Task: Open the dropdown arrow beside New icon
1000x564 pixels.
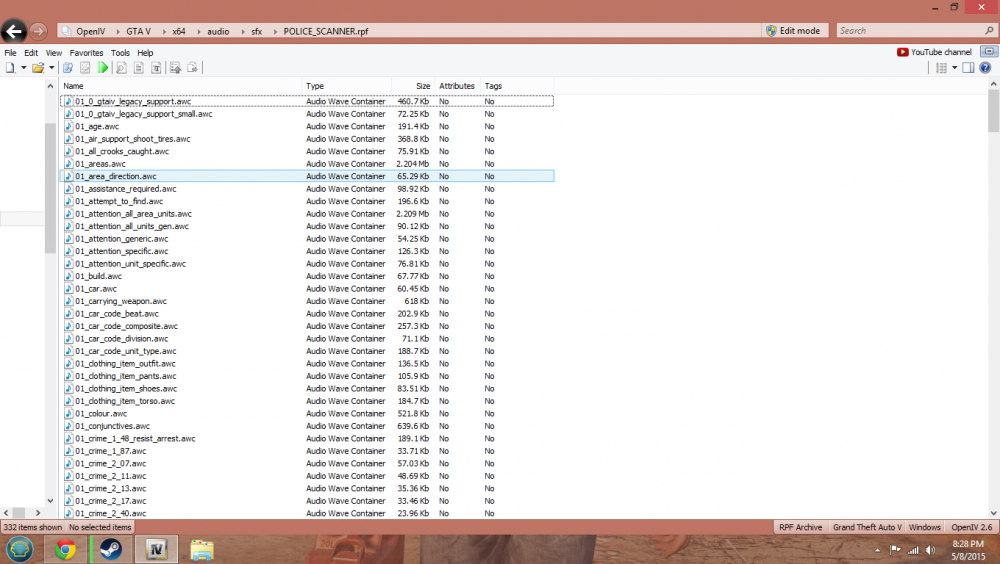Action: pos(24,68)
